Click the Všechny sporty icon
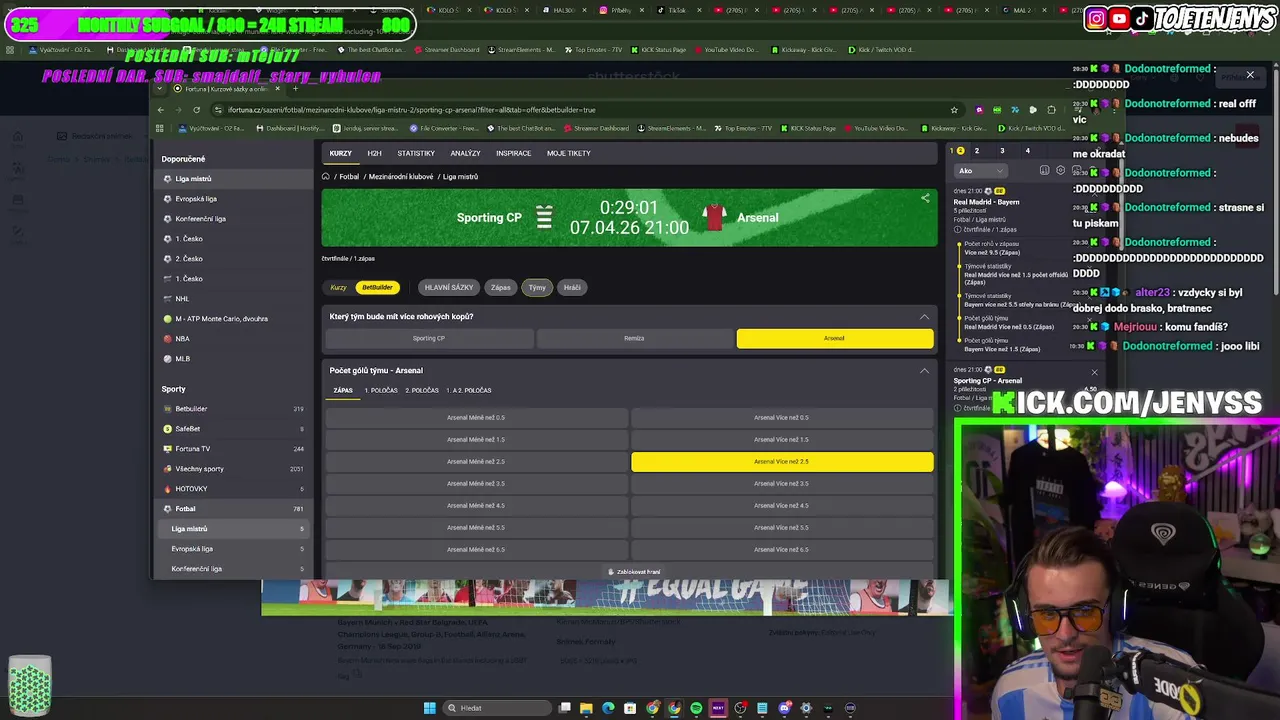 tap(167, 469)
